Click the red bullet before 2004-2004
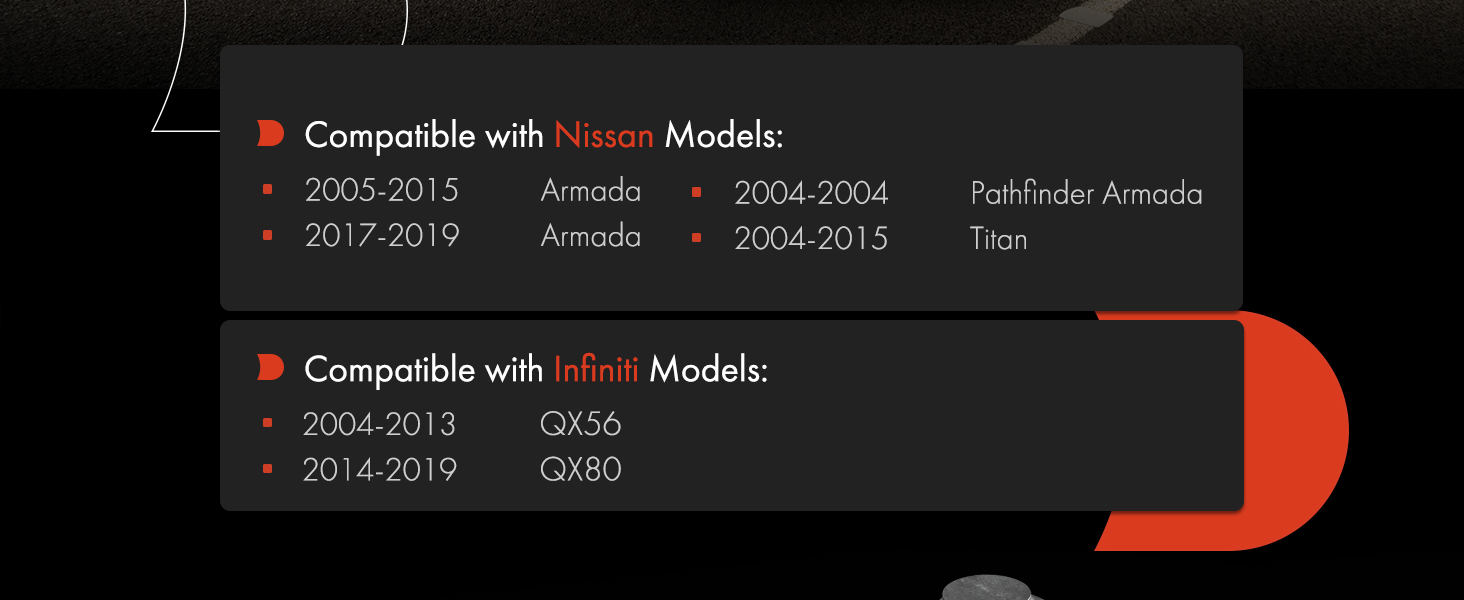Viewport: 1464px width, 600px height. coord(696,192)
